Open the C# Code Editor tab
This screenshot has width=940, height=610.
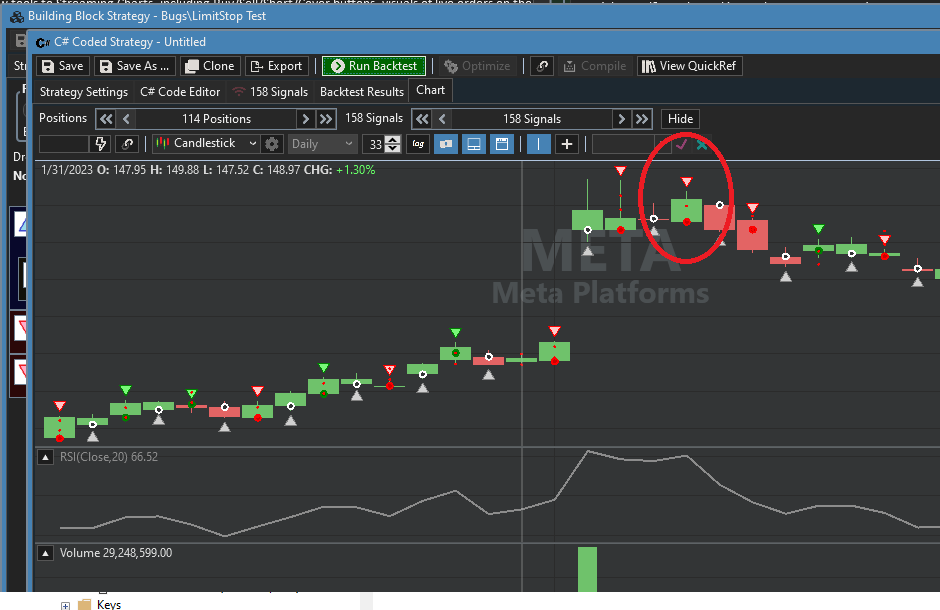[180, 92]
